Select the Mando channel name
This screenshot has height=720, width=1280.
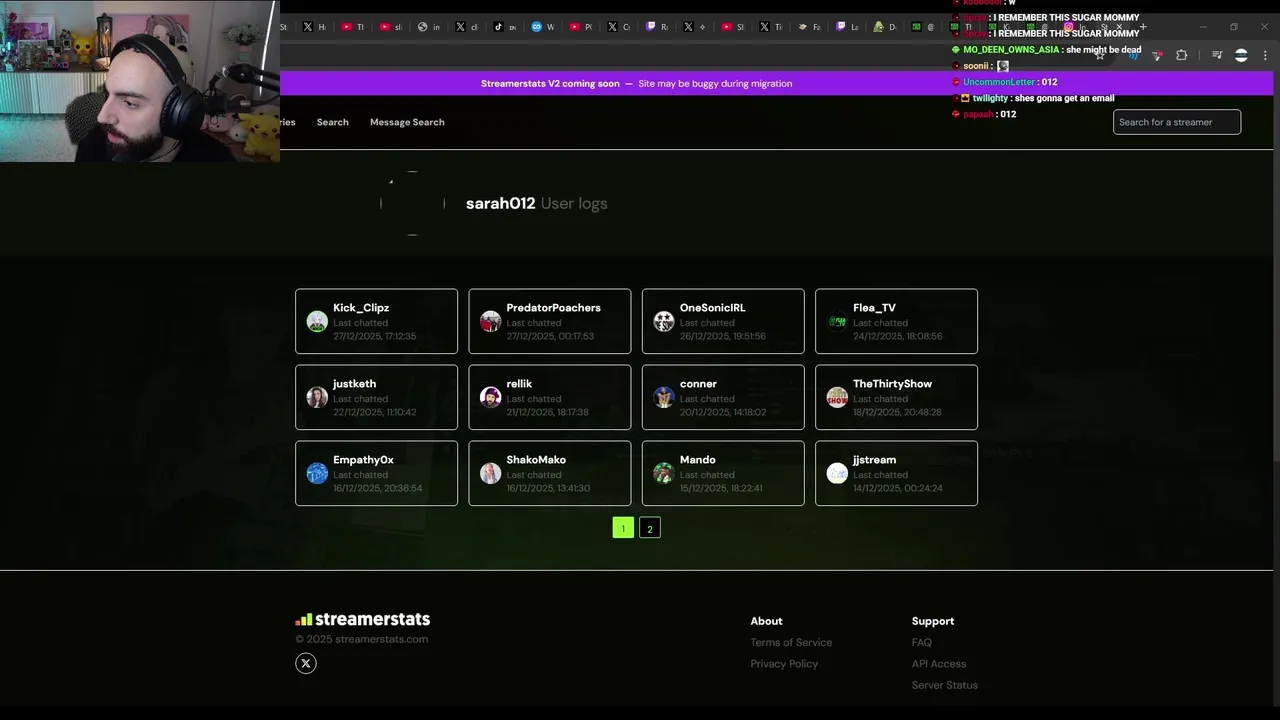pos(697,460)
